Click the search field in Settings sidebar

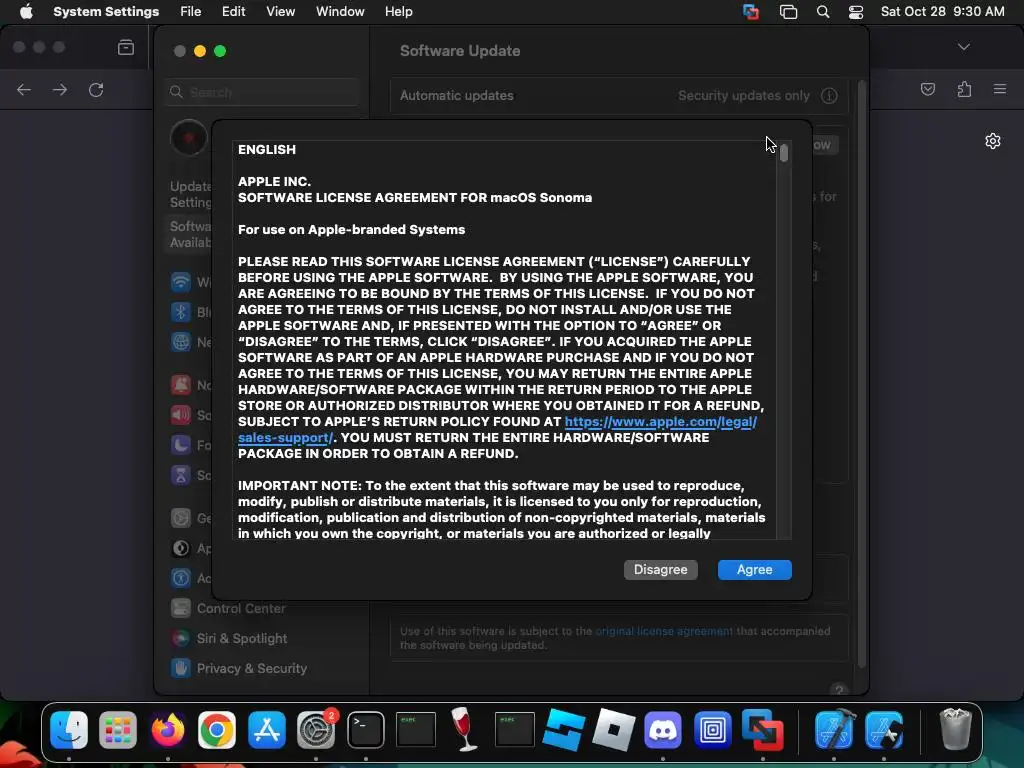(x=262, y=92)
